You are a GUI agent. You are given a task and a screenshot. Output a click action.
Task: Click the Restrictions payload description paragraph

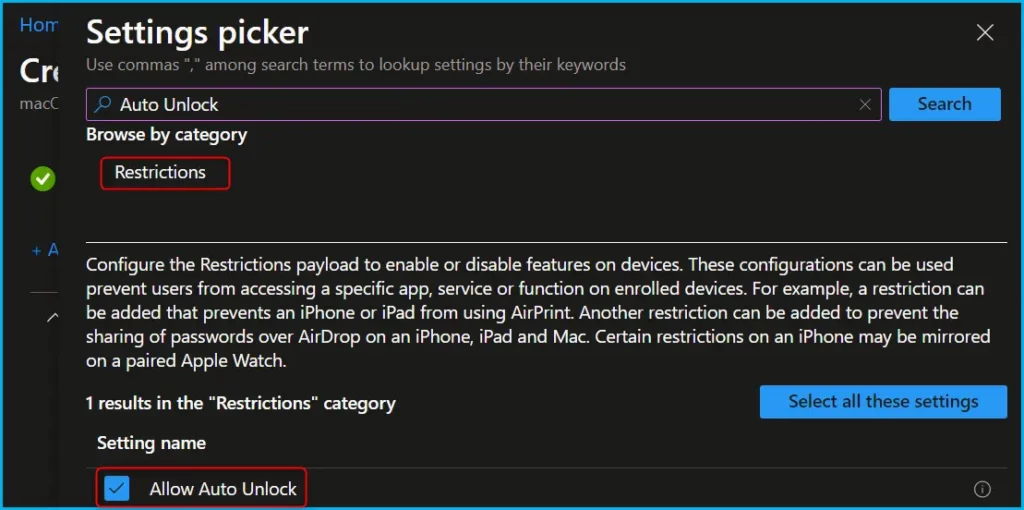(x=539, y=313)
